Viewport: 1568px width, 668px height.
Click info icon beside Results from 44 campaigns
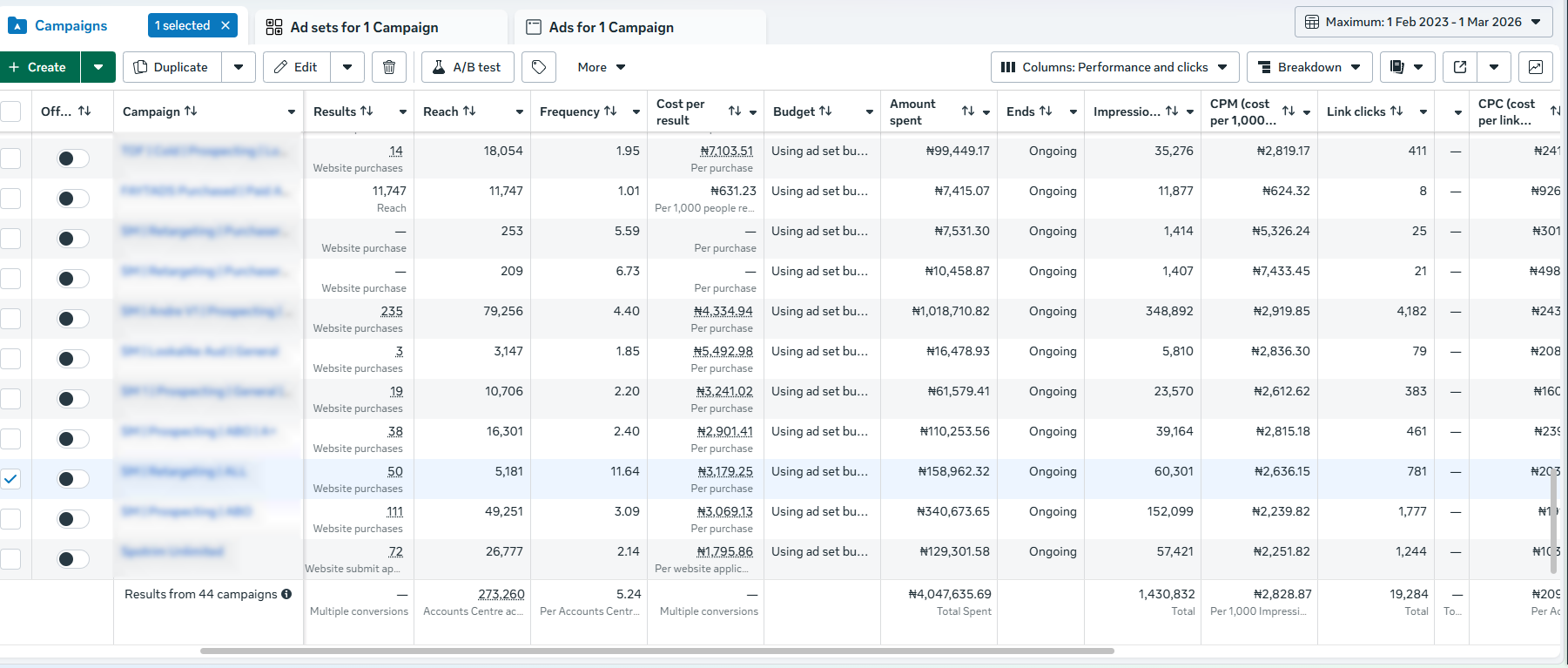click(x=286, y=594)
